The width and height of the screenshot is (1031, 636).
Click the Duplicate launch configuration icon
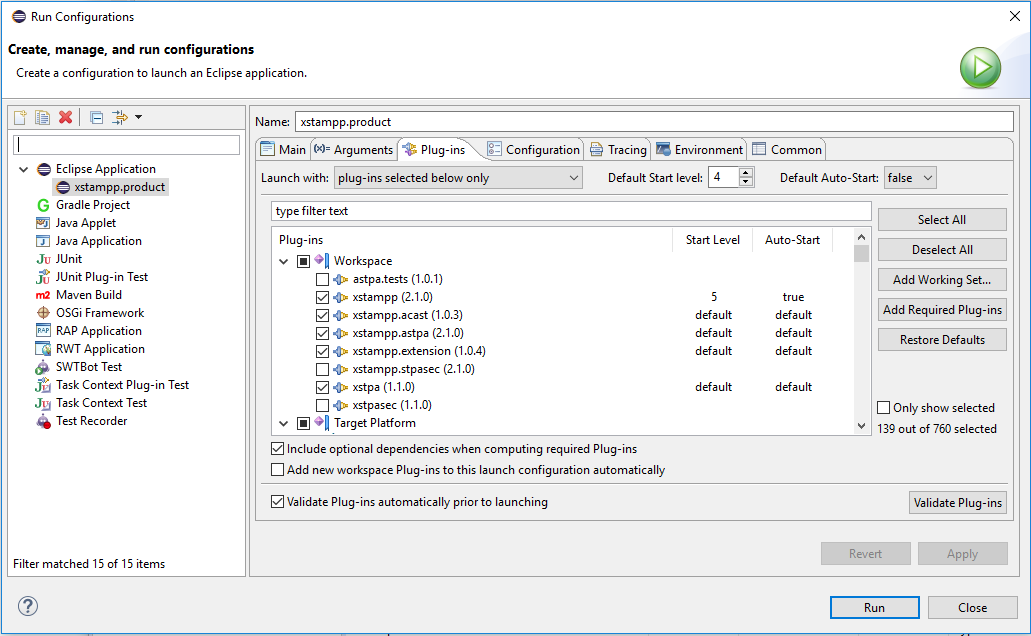point(43,117)
